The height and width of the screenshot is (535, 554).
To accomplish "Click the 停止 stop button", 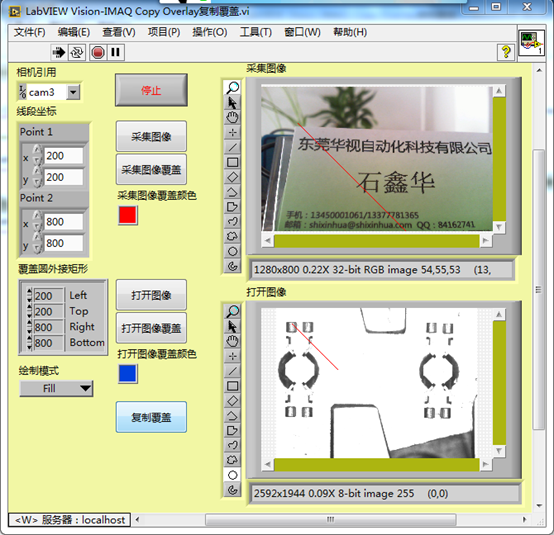I will 151,90.
